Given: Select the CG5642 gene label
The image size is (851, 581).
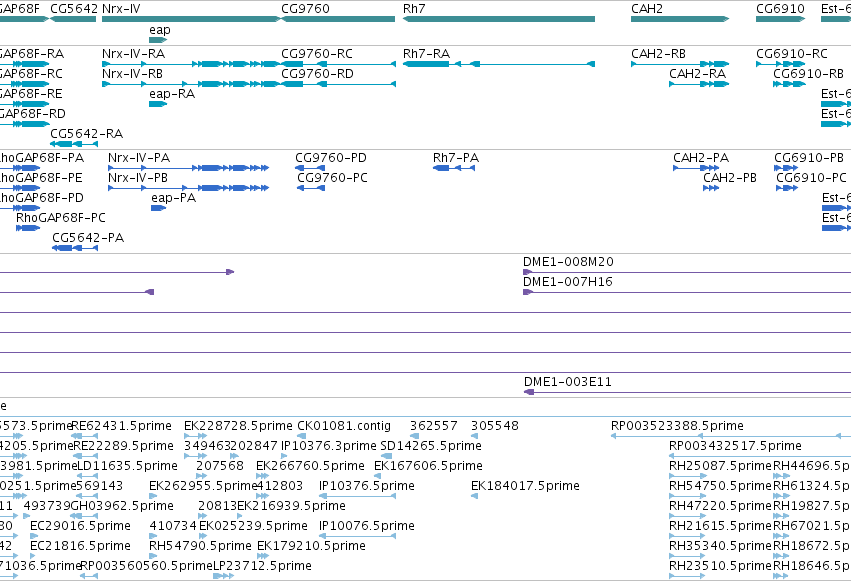Looking at the screenshot, I should tap(74, 9).
